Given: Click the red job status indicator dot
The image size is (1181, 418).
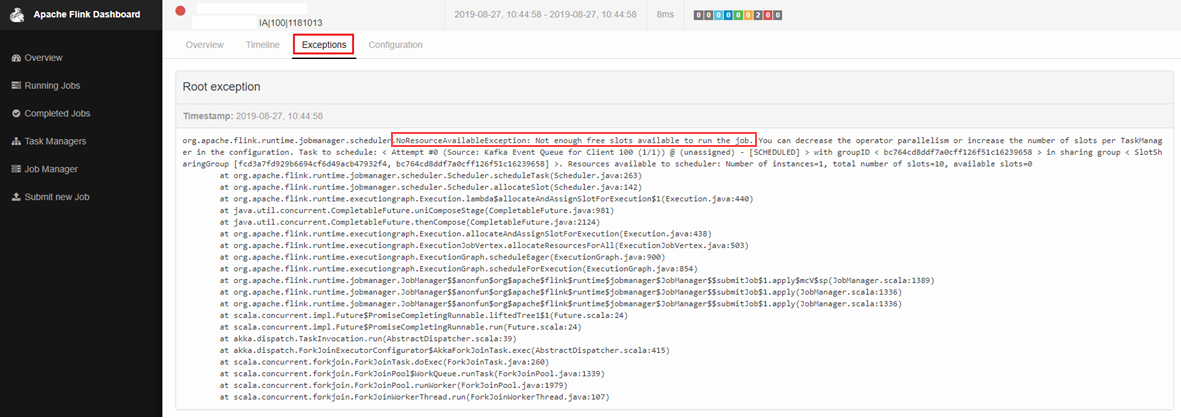Looking at the screenshot, I should [x=180, y=11].
